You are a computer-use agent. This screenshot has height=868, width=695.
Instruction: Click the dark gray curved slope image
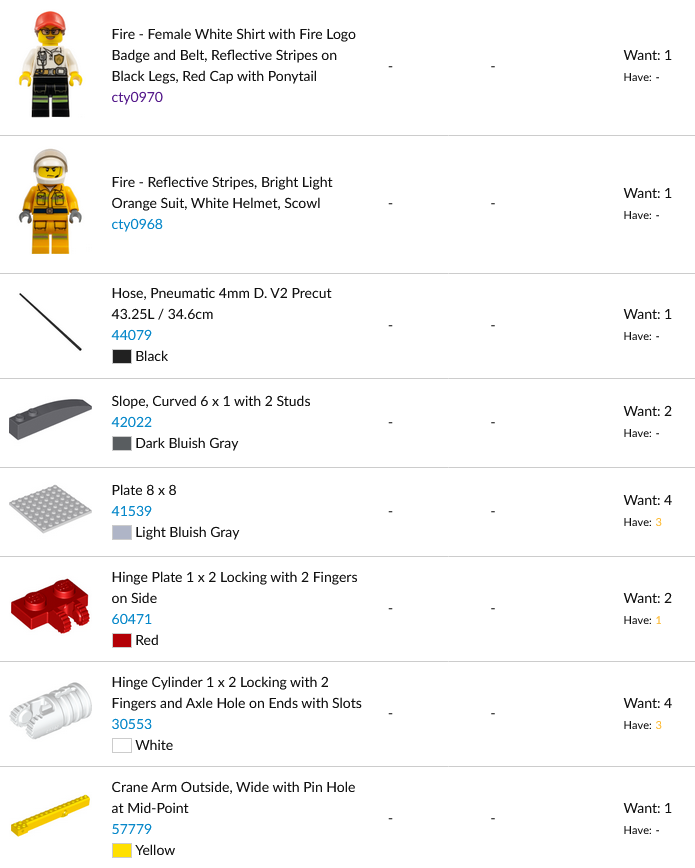[50, 420]
